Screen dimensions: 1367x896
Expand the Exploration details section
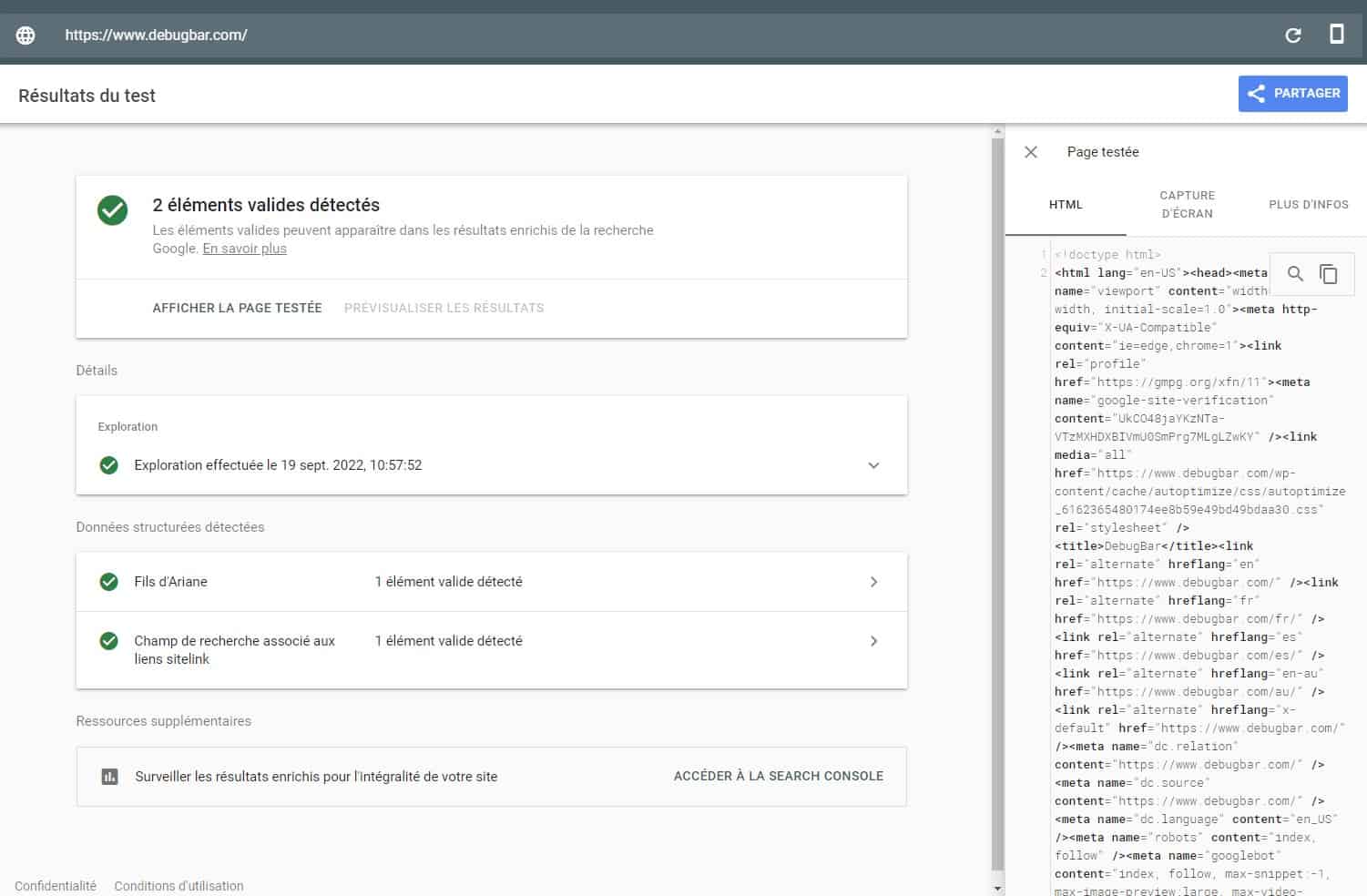873,465
